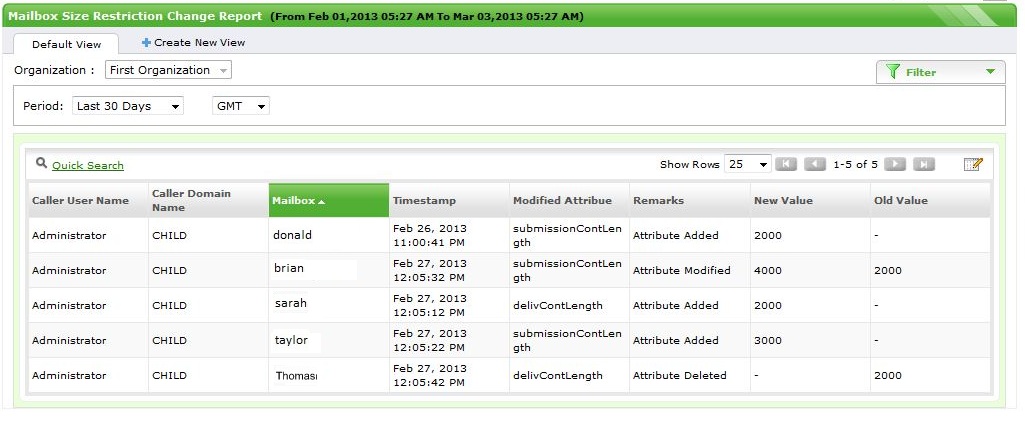Open the Organization dropdown
Screen dimensions: 1025x429
point(168,70)
